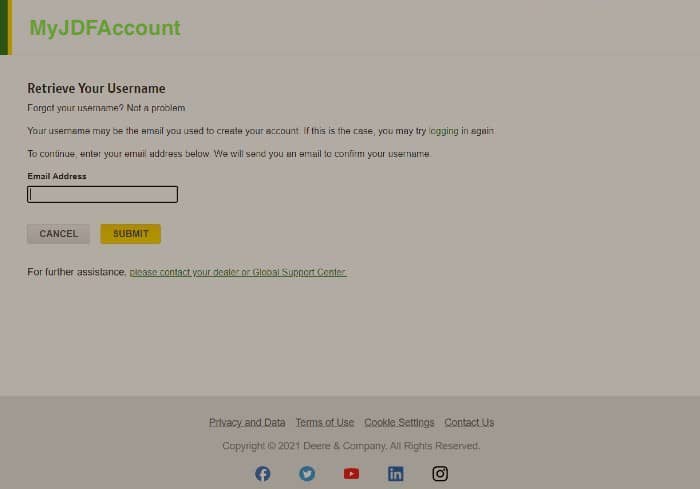Open the Facebook social icon
700x489 pixels.
[x=262, y=473]
